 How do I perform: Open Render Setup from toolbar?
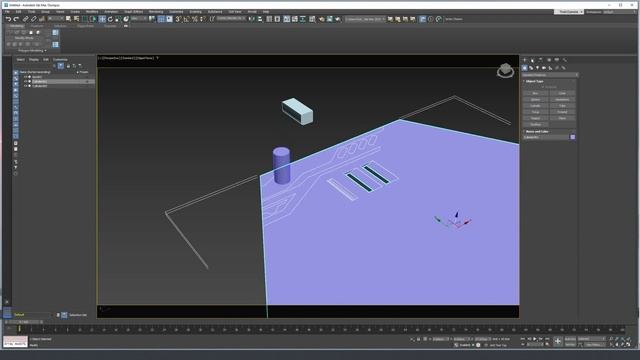(x=322, y=19)
